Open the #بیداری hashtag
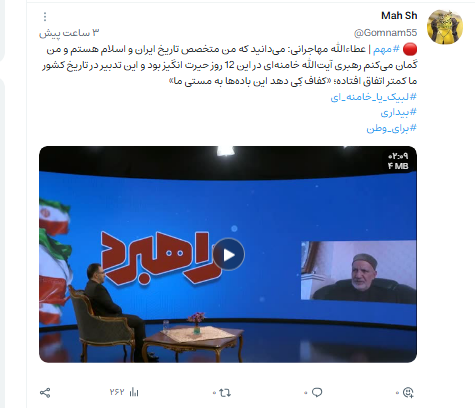 (x=398, y=113)
